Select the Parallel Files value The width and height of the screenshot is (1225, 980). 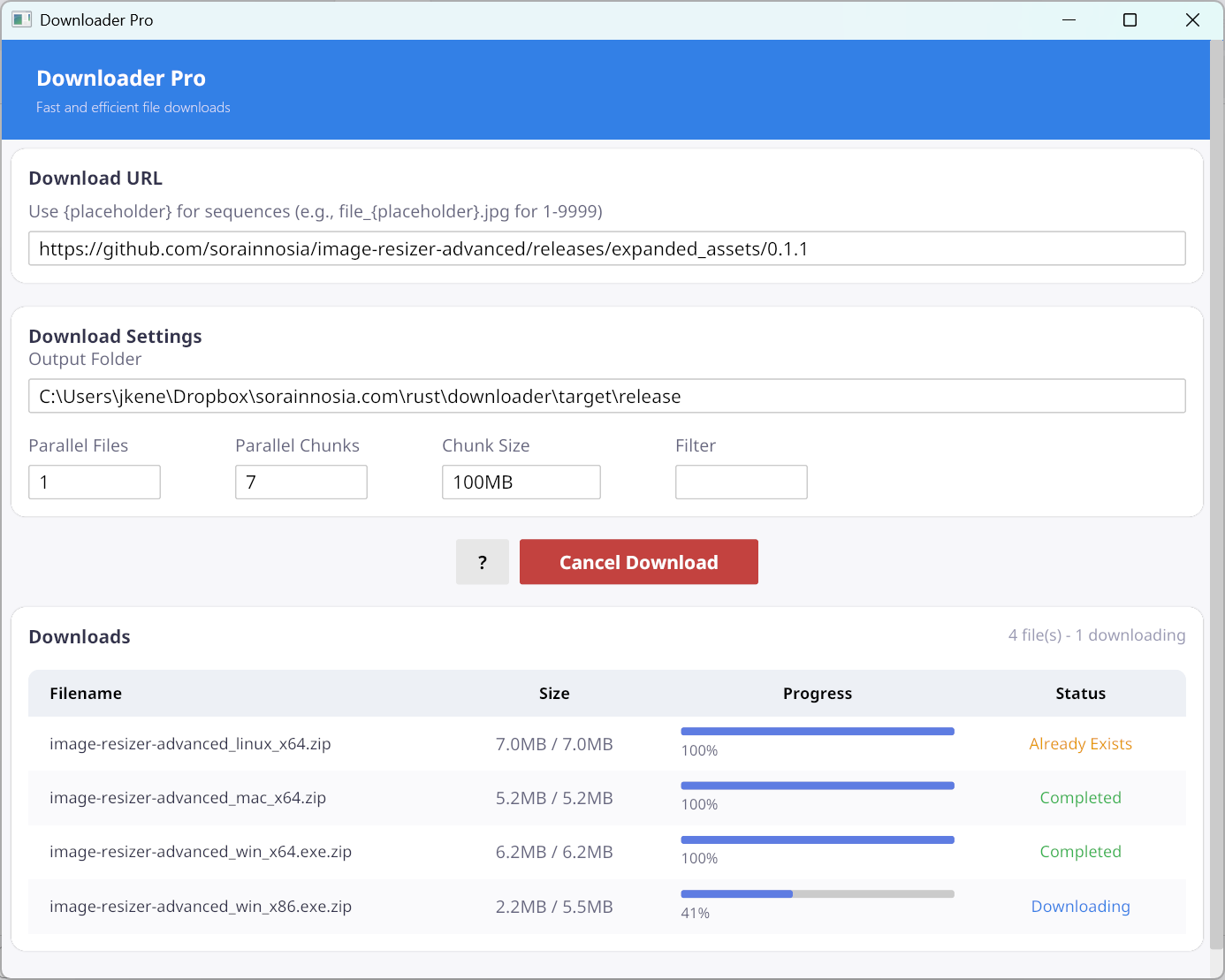(94, 482)
